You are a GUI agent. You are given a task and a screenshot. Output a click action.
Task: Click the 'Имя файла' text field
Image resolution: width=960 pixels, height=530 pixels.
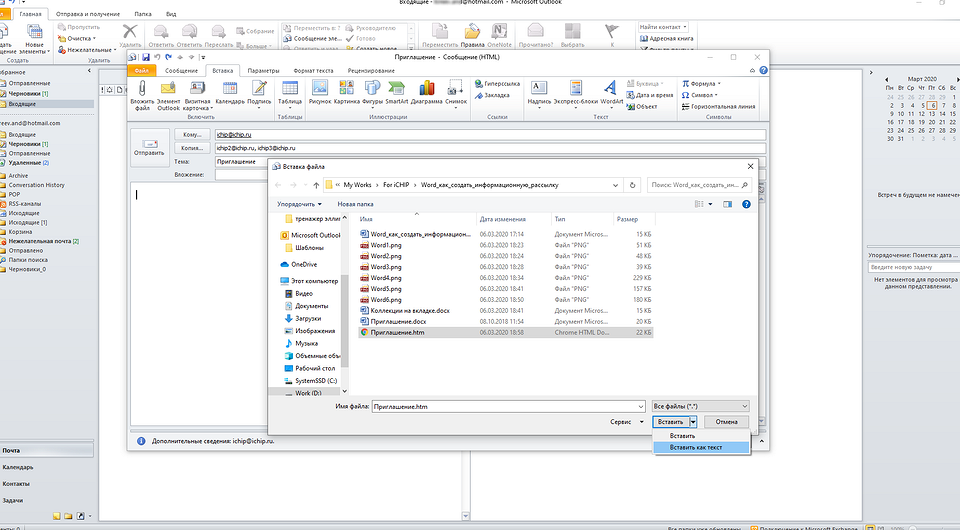506,406
